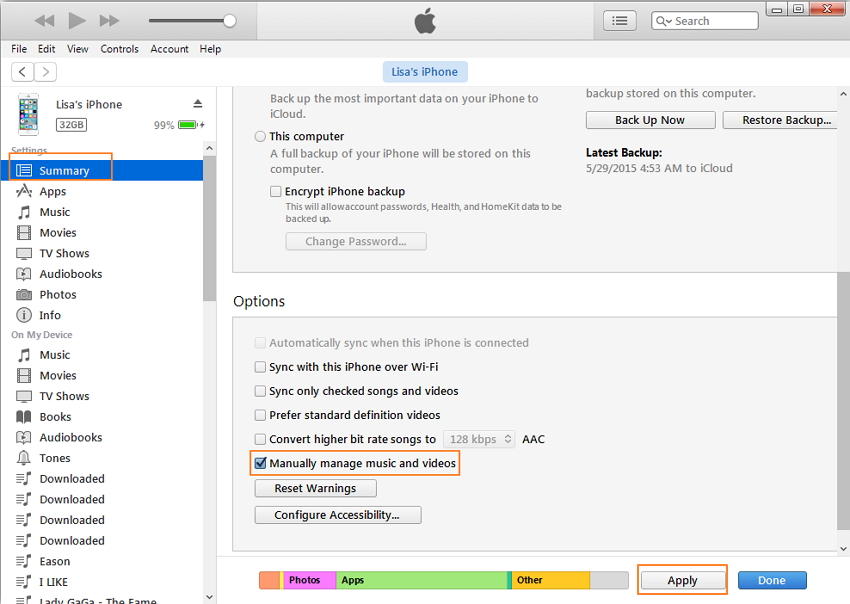Click the Apply button
Viewport: 850px width, 604px height.
(682, 580)
